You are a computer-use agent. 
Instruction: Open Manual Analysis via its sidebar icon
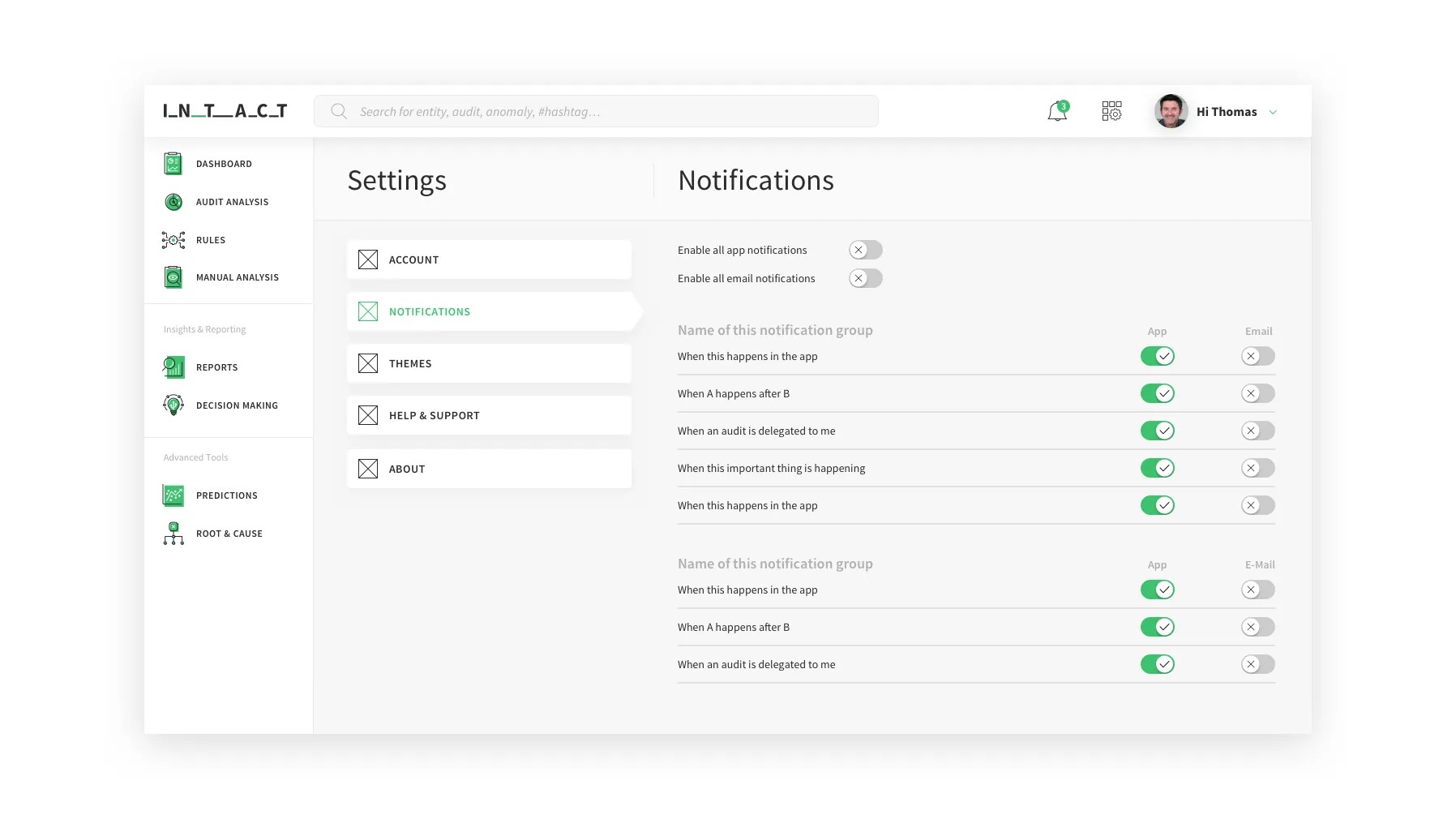coord(173,277)
